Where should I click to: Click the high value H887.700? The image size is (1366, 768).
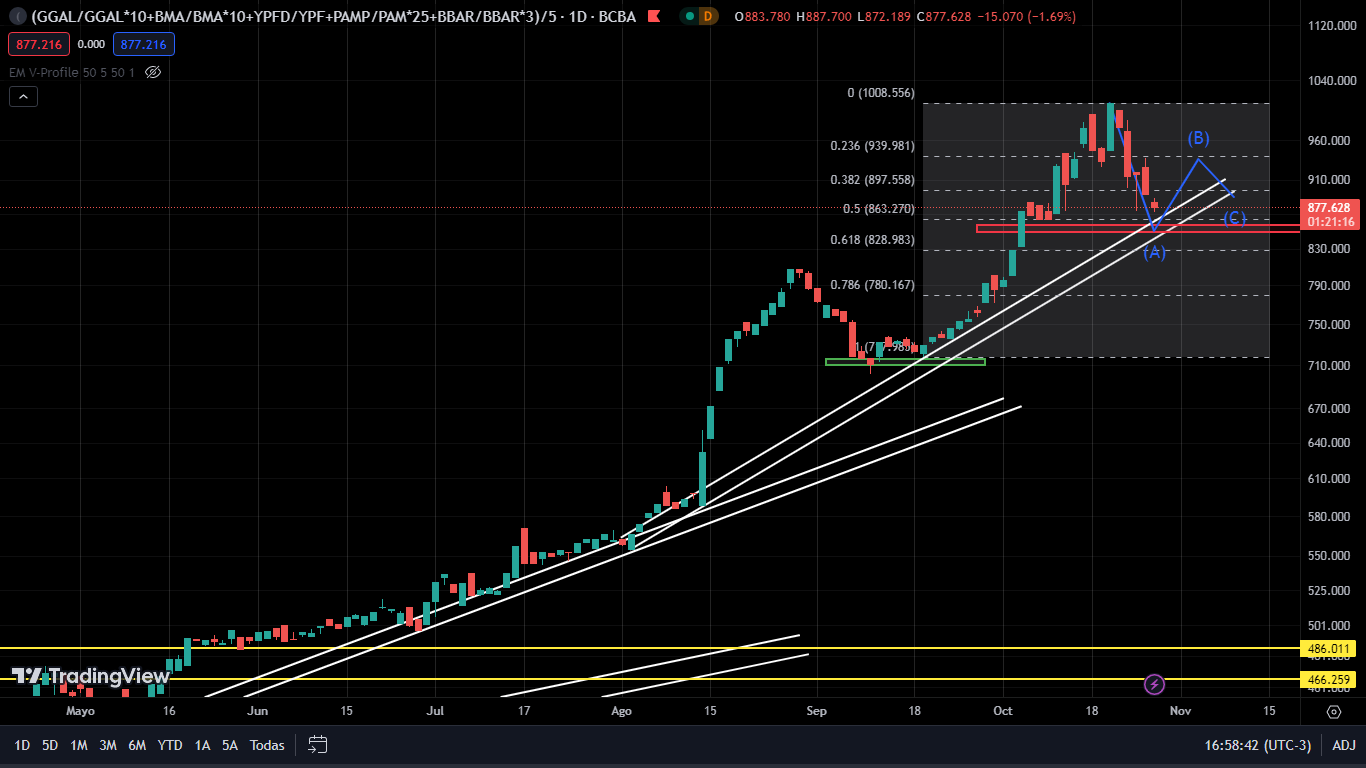tap(824, 16)
